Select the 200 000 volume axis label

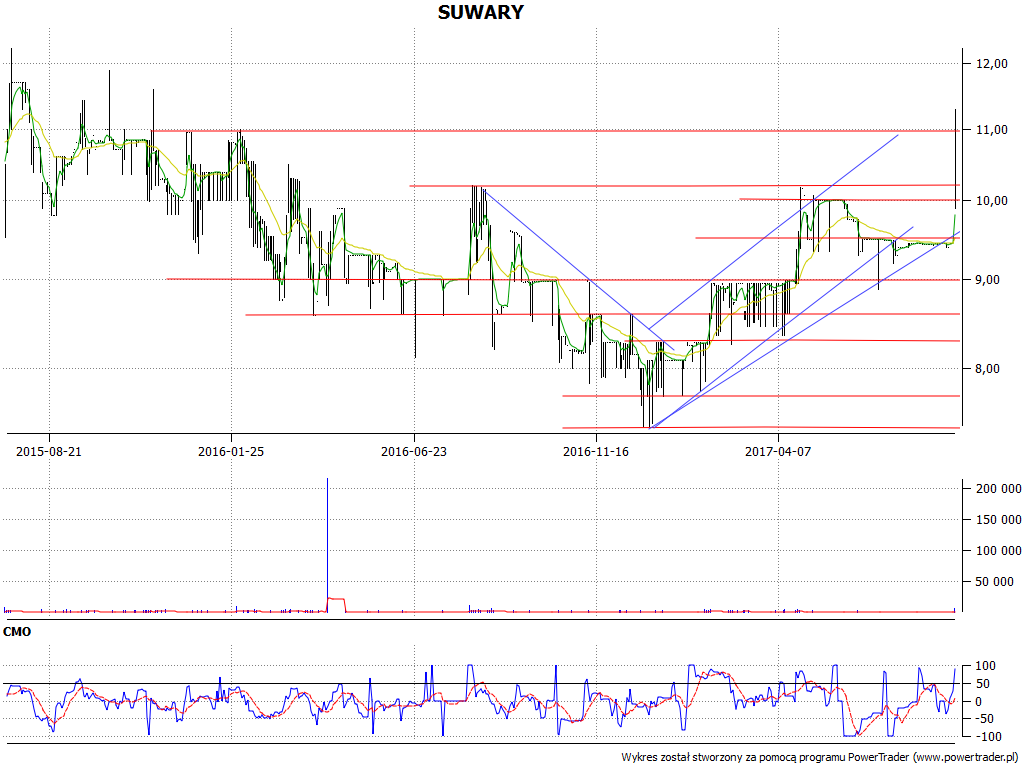pos(998,488)
